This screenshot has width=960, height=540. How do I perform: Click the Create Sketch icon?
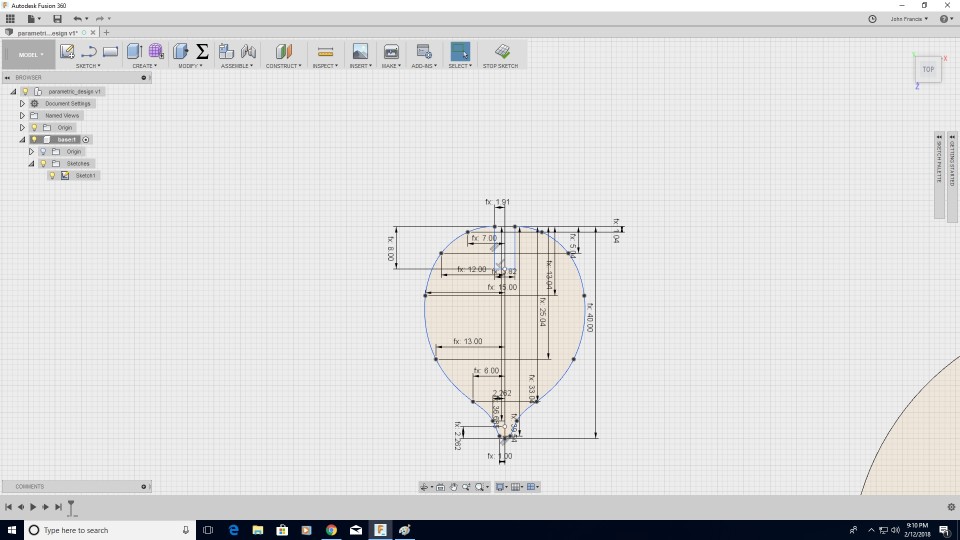pyautogui.click(x=67, y=51)
